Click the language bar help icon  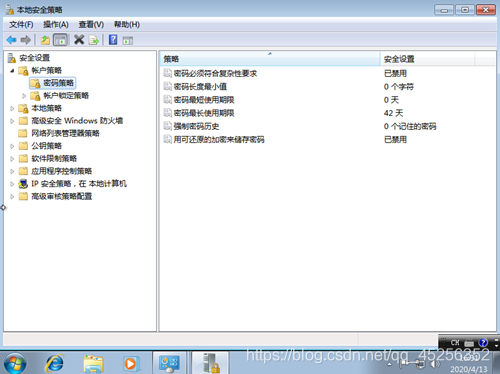click(483, 342)
